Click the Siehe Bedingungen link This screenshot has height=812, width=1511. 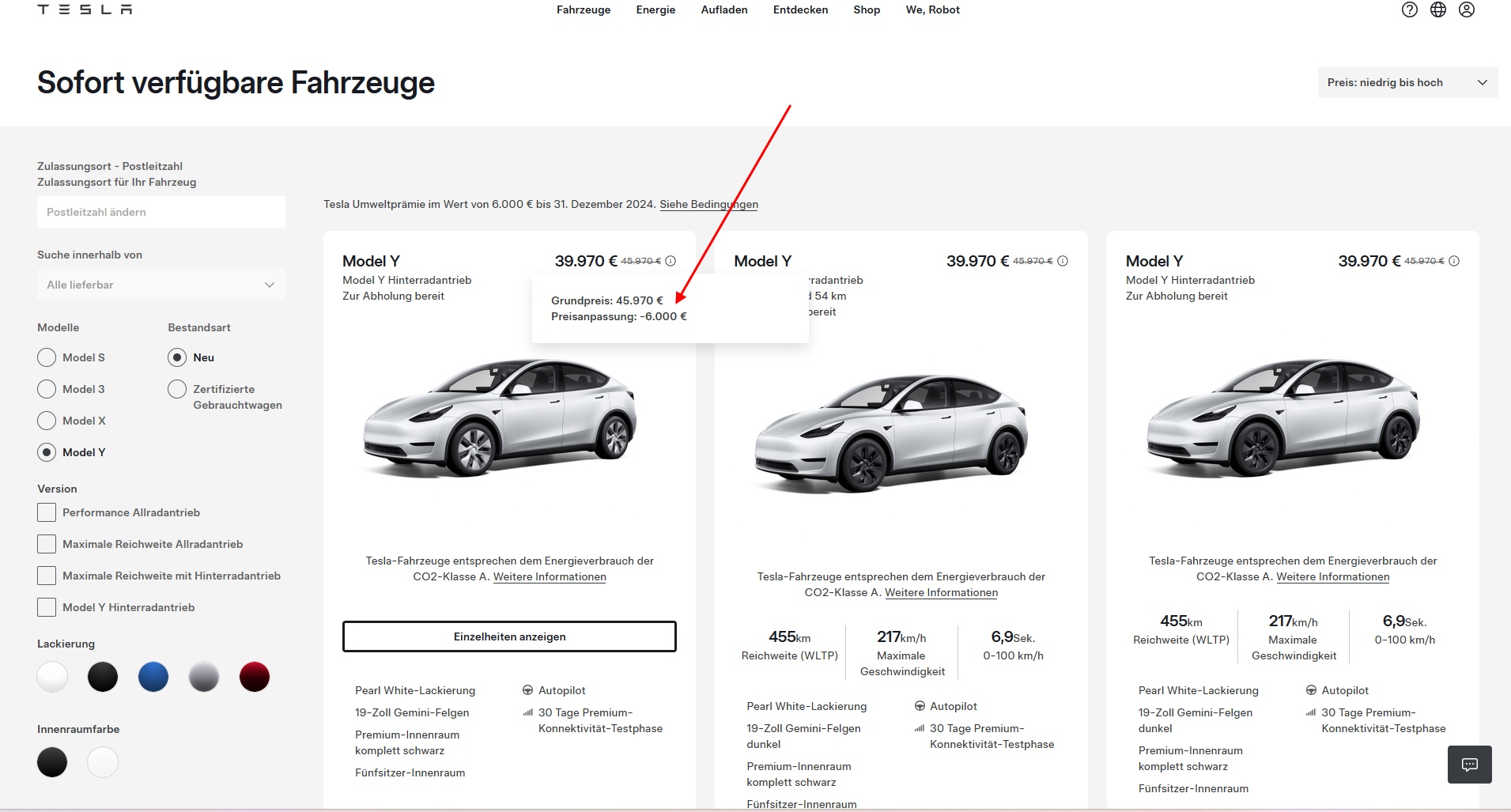[x=708, y=204]
